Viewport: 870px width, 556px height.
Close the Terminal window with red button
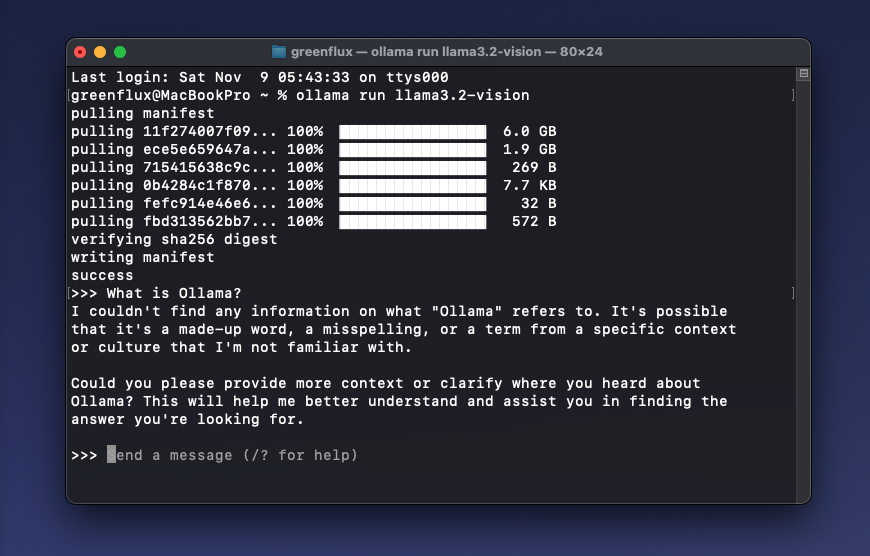click(81, 52)
